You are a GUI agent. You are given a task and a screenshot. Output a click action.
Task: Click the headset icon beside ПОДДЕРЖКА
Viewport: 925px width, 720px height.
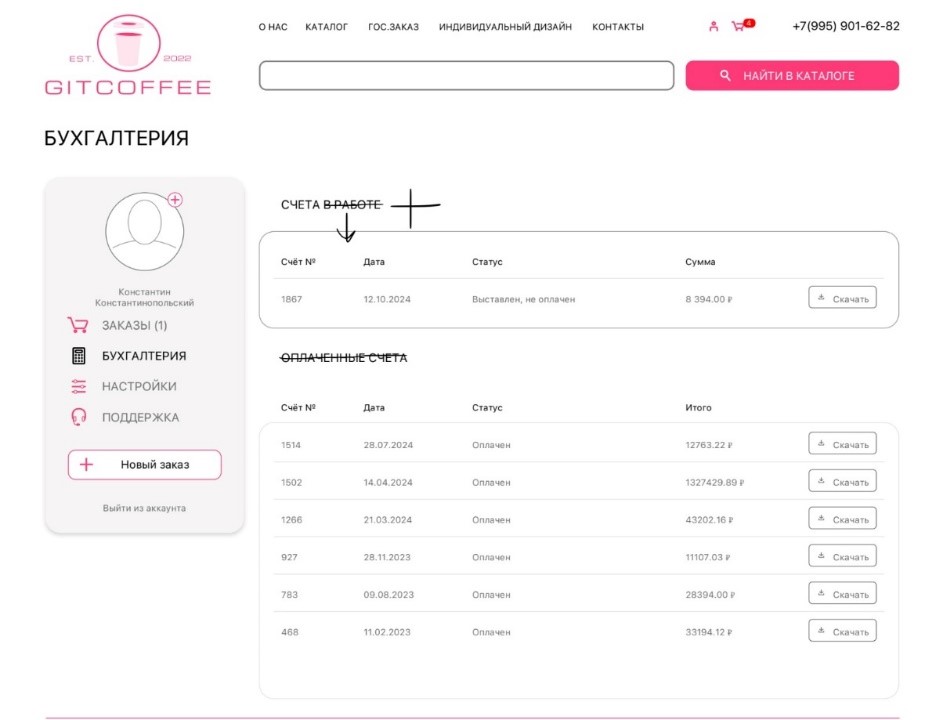[78, 417]
